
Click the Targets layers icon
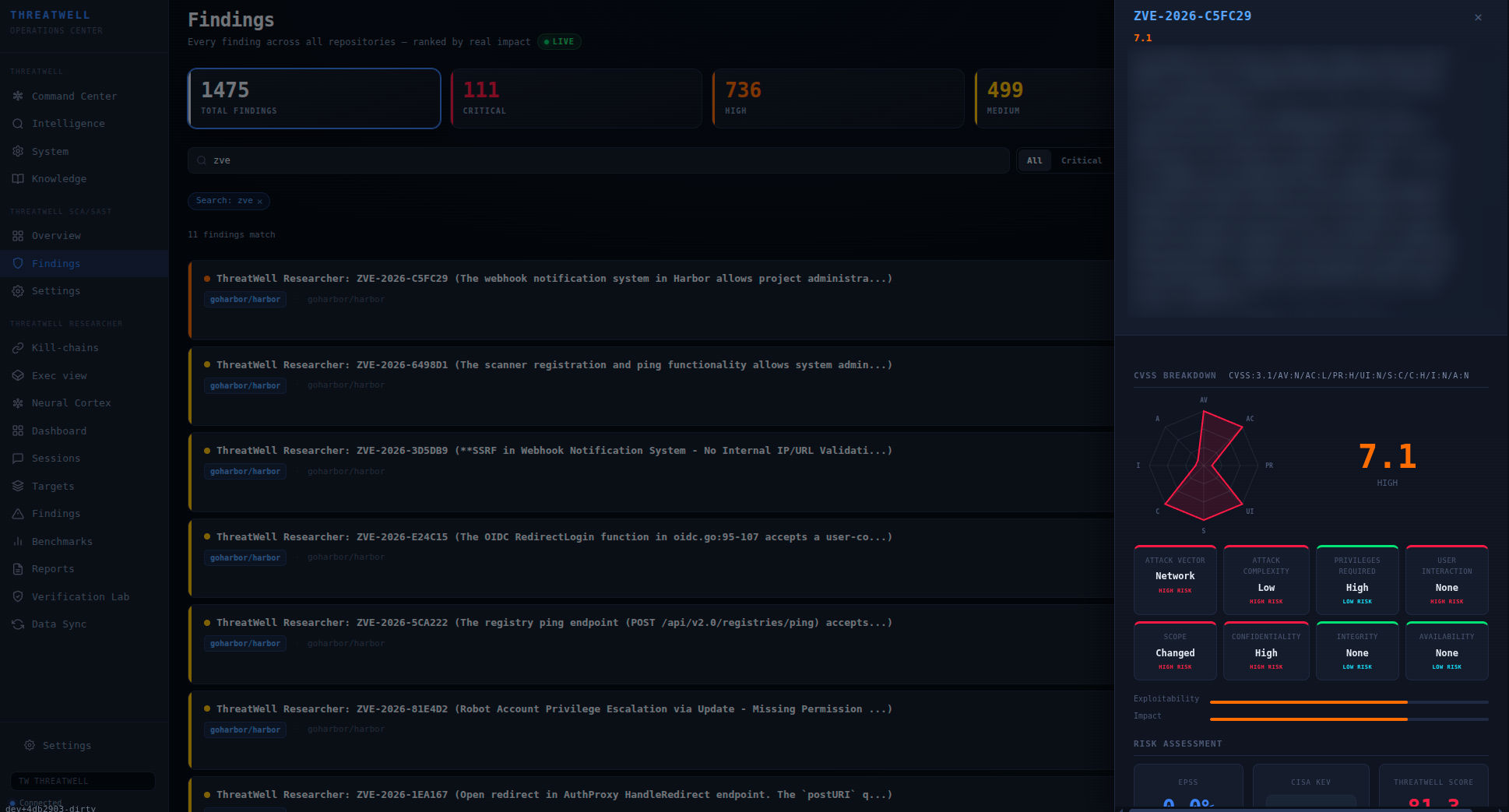click(x=18, y=486)
